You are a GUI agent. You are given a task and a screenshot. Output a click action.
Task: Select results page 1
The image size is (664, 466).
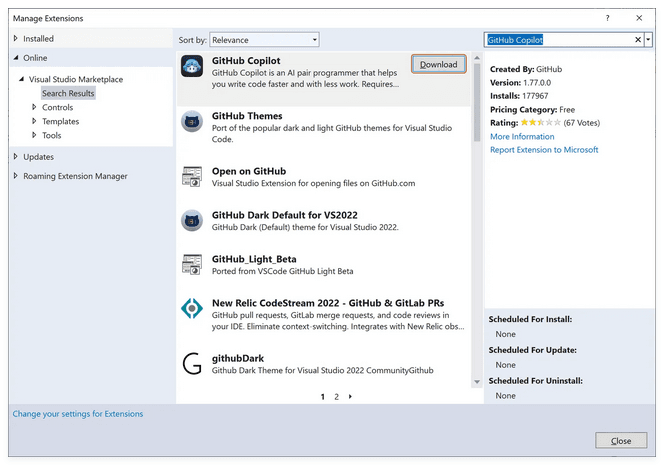(x=323, y=397)
